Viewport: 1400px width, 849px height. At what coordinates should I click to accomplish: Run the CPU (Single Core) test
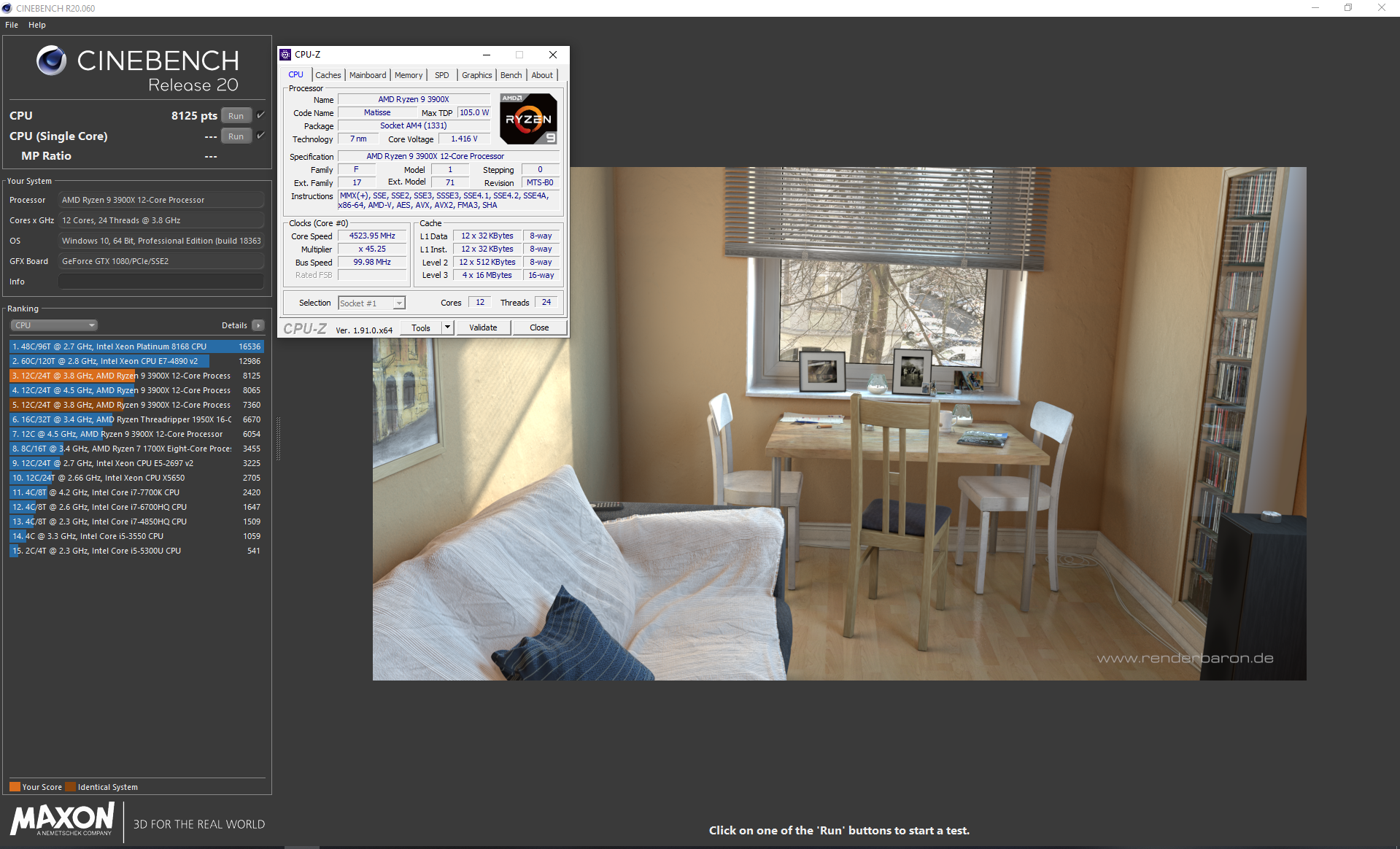[x=236, y=136]
